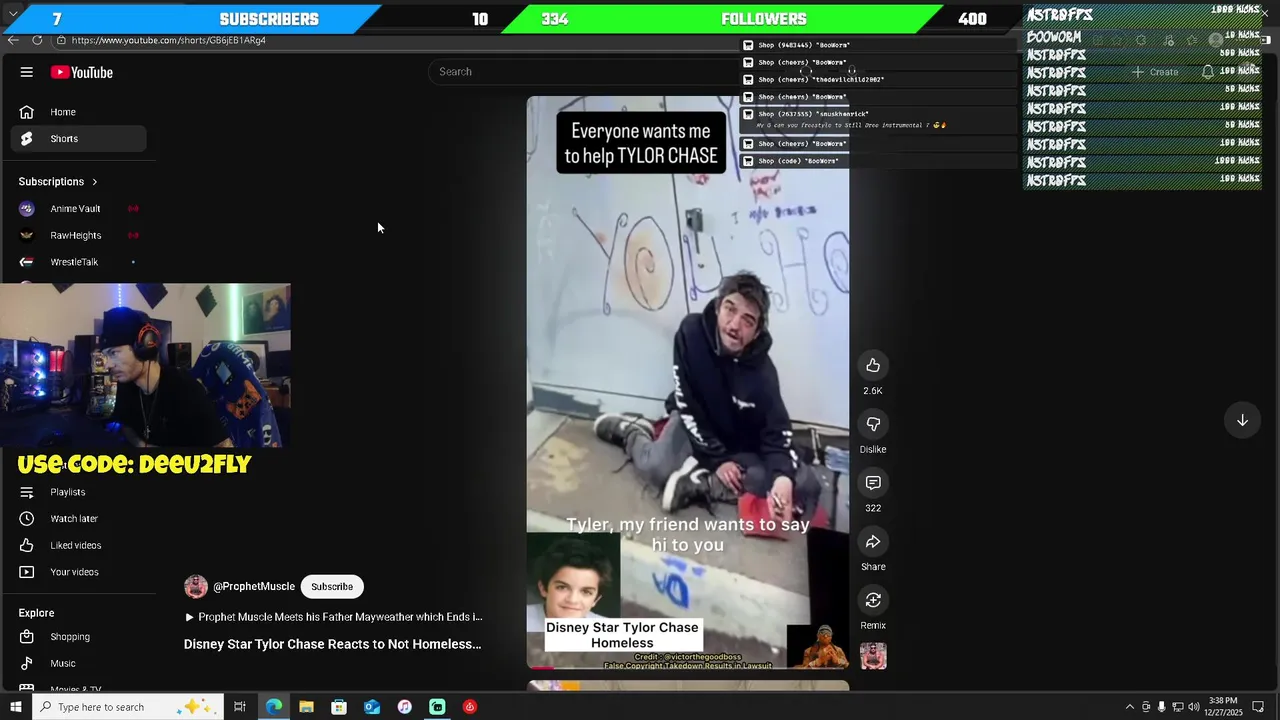Select Shorts in the sidebar
Screen dimensions: 1280x720
click(78, 139)
